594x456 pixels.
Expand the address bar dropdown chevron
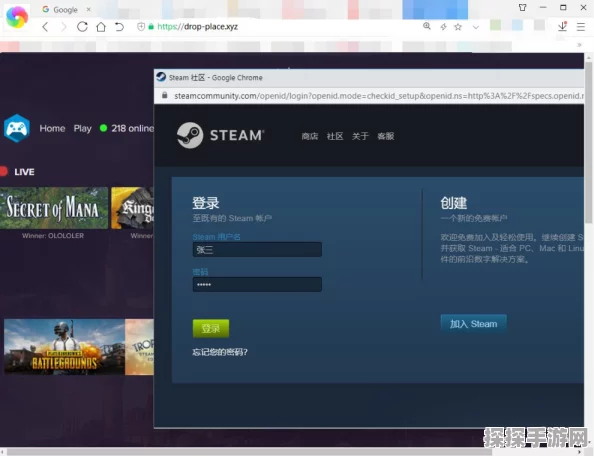(x=476, y=27)
